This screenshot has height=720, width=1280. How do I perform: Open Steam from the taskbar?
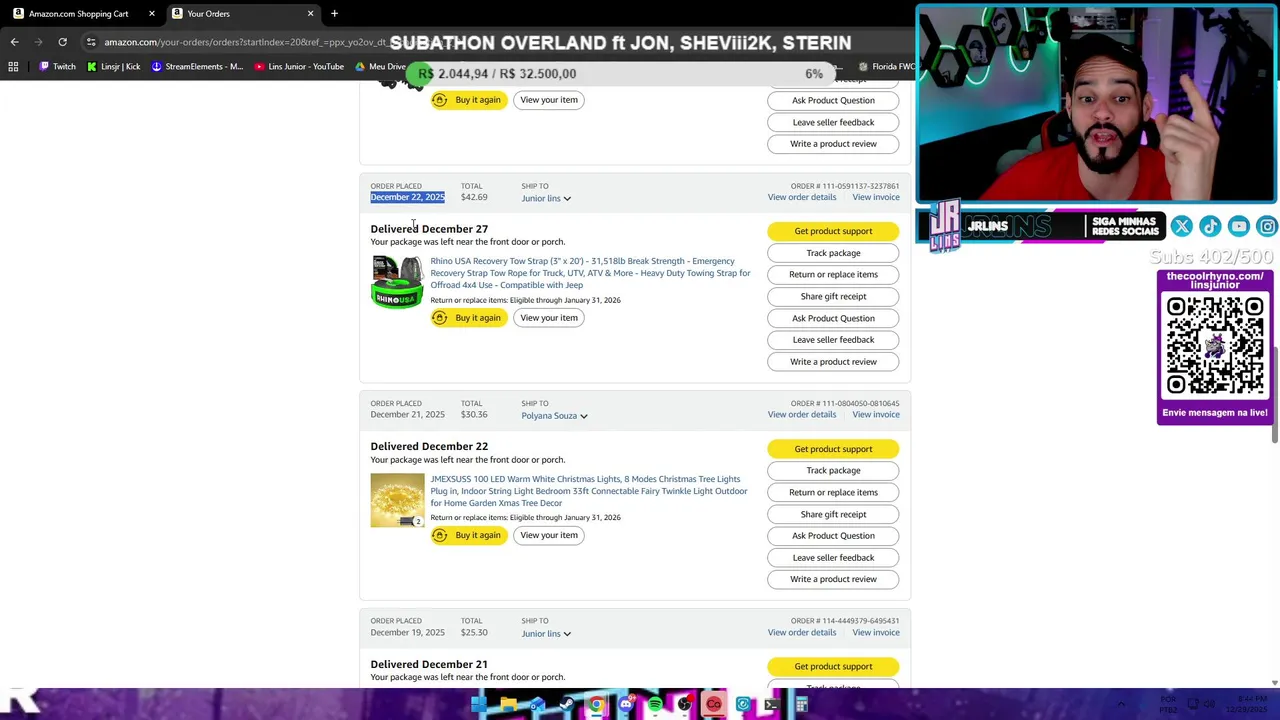point(567,705)
